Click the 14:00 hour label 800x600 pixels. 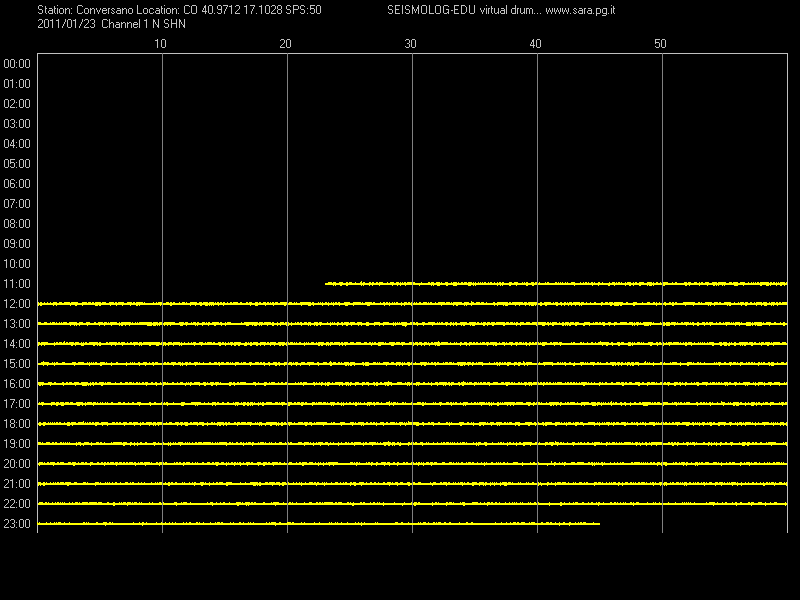pyautogui.click(x=17, y=344)
